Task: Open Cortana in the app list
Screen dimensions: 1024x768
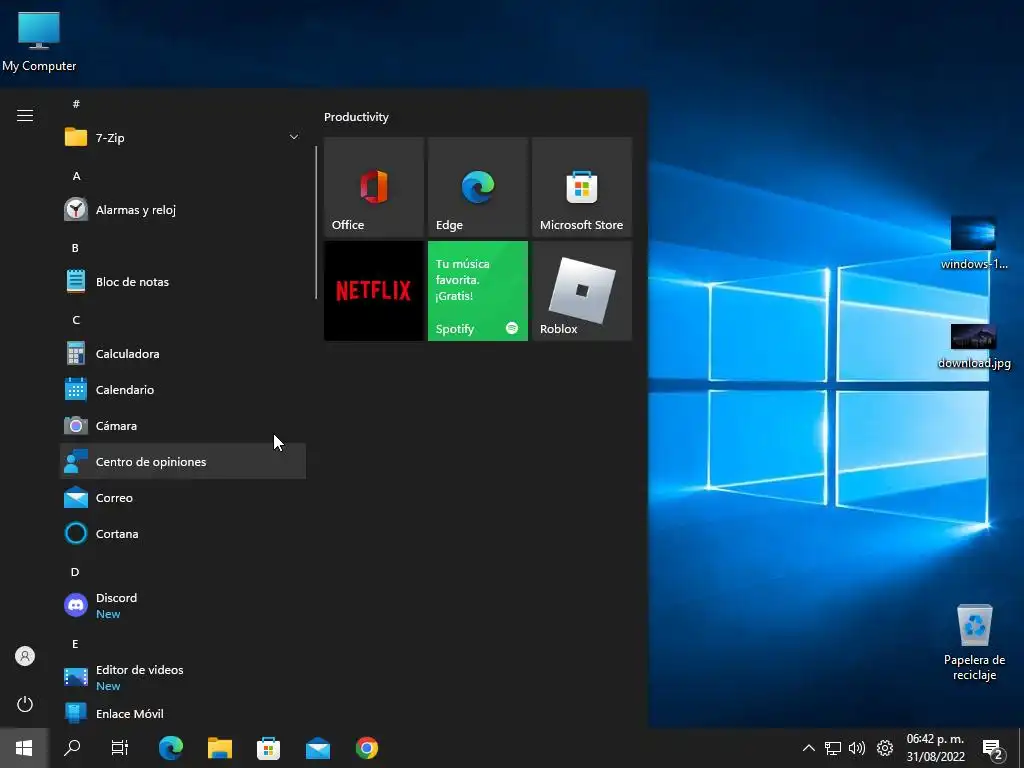Action: pos(183,534)
